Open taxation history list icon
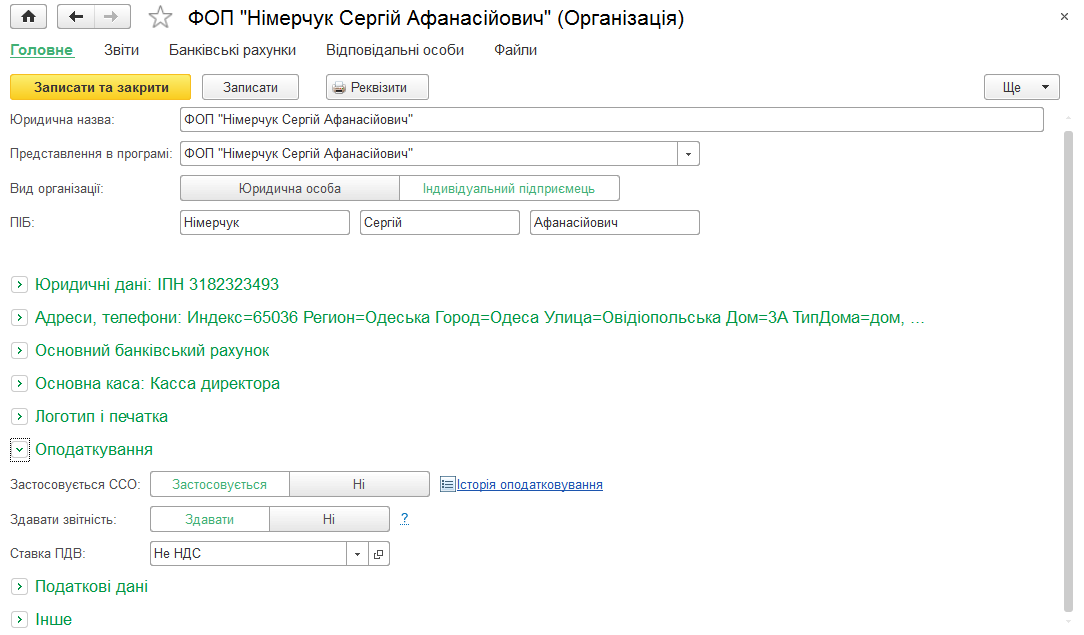Image resolution: width=1084 pixels, height=635 pixels. pos(447,484)
